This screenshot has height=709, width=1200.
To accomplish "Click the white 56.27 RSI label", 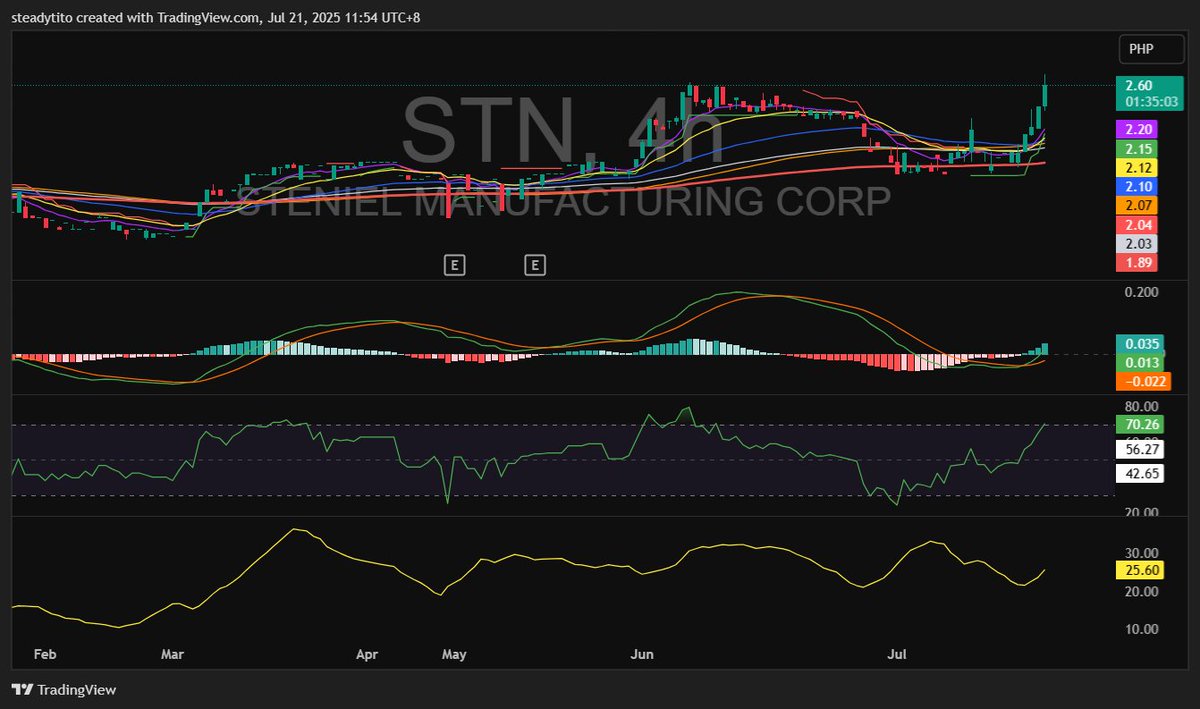I will pyautogui.click(x=1141, y=450).
